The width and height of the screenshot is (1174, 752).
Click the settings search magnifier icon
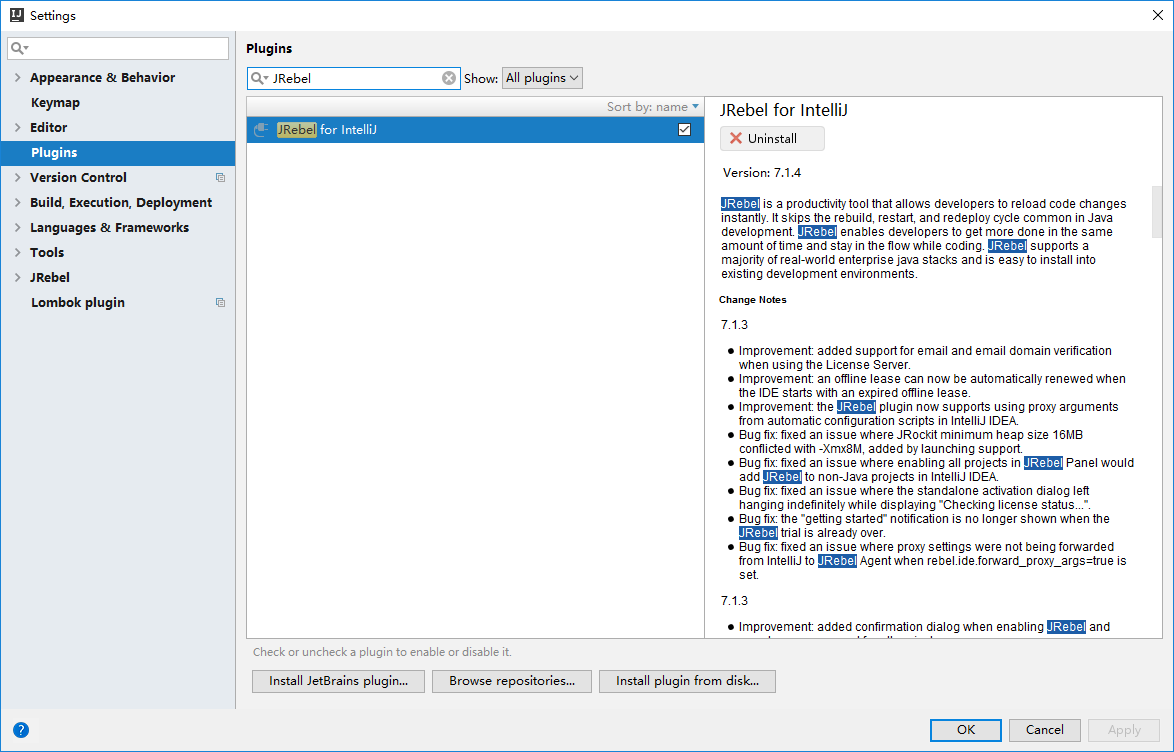[18, 48]
